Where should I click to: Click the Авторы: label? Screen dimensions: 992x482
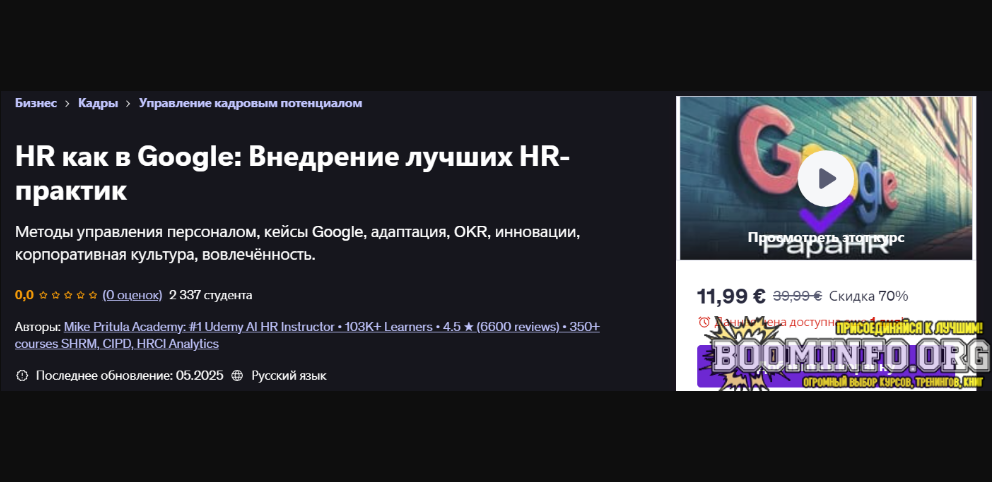[x=38, y=327]
